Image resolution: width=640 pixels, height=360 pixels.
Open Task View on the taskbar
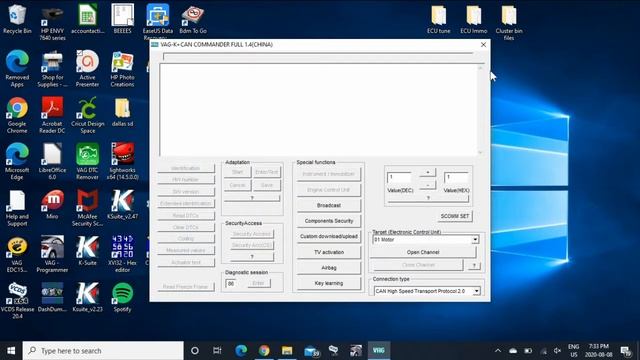pos(217,351)
